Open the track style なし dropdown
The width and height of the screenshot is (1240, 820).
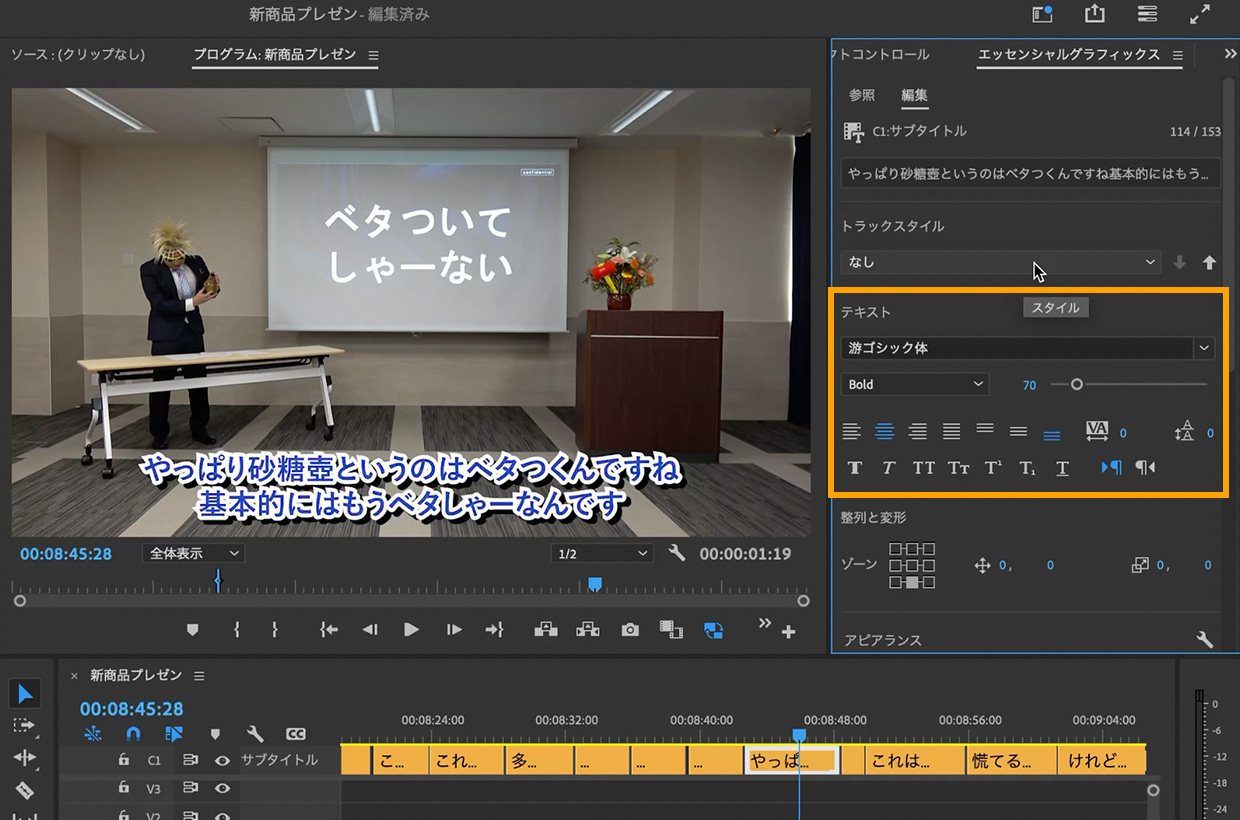click(1001, 262)
